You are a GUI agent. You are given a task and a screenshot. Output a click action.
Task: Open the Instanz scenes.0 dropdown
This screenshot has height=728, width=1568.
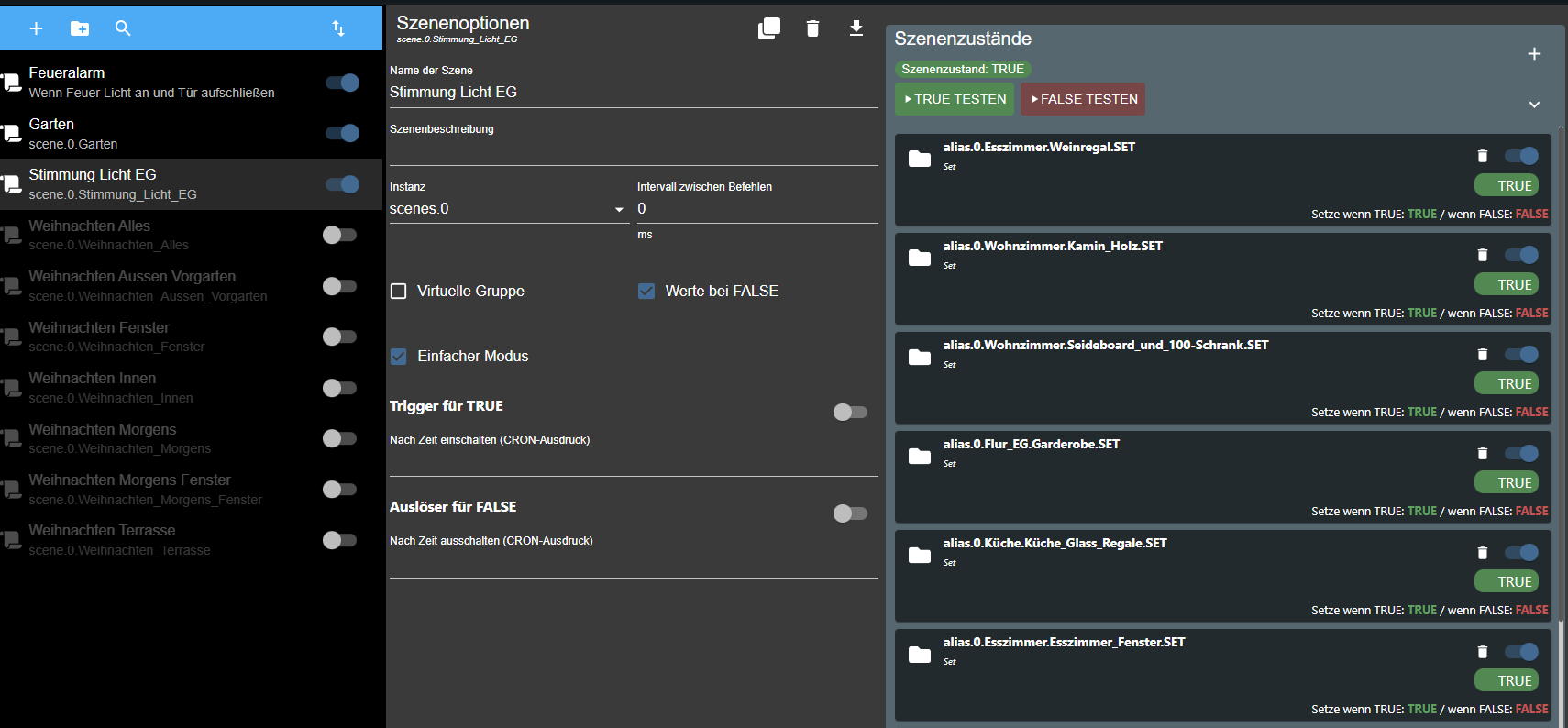[509, 209]
